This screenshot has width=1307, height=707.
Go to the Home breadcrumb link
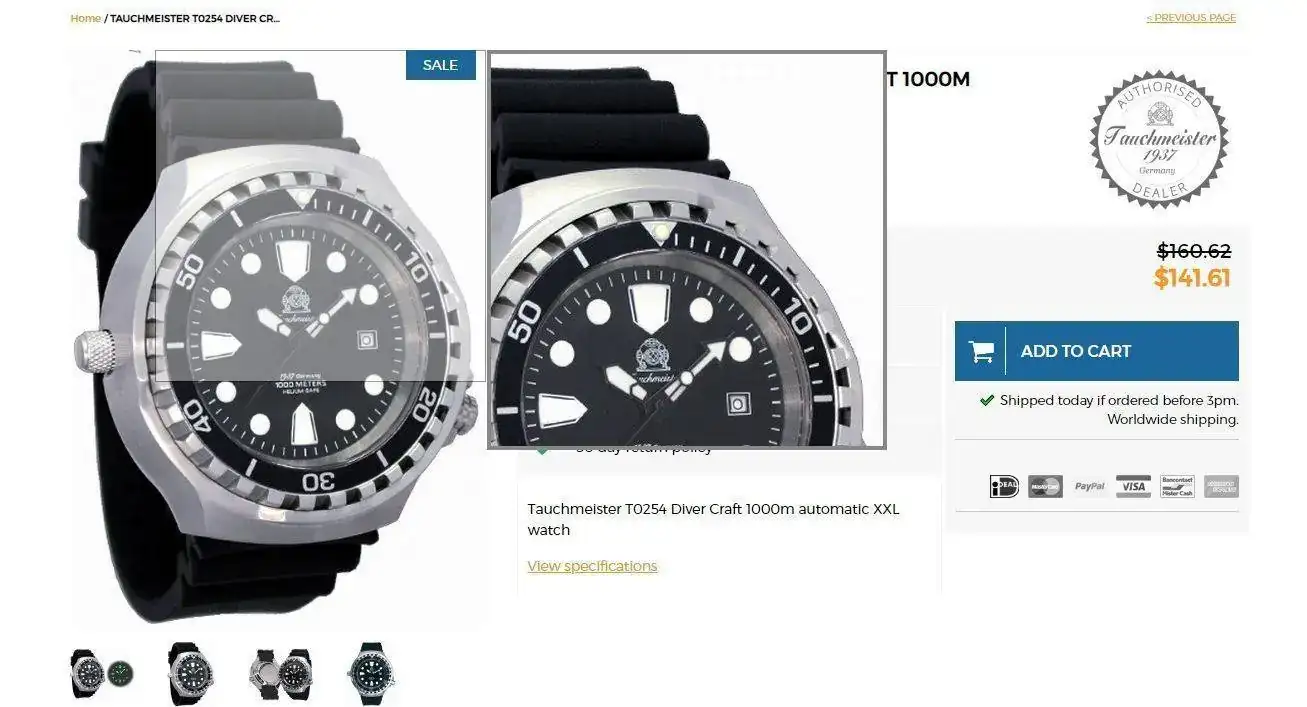pos(85,18)
